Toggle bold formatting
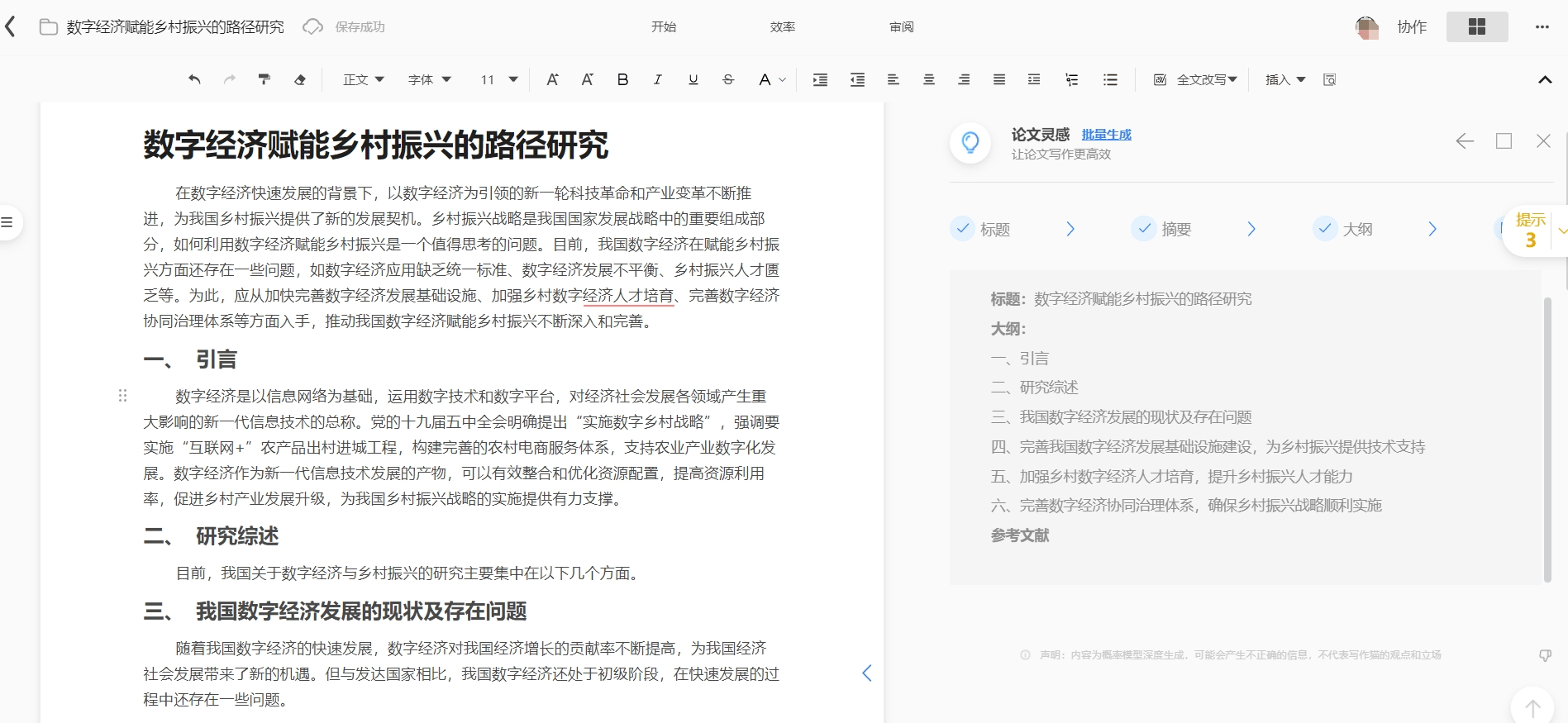 (x=623, y=79)
